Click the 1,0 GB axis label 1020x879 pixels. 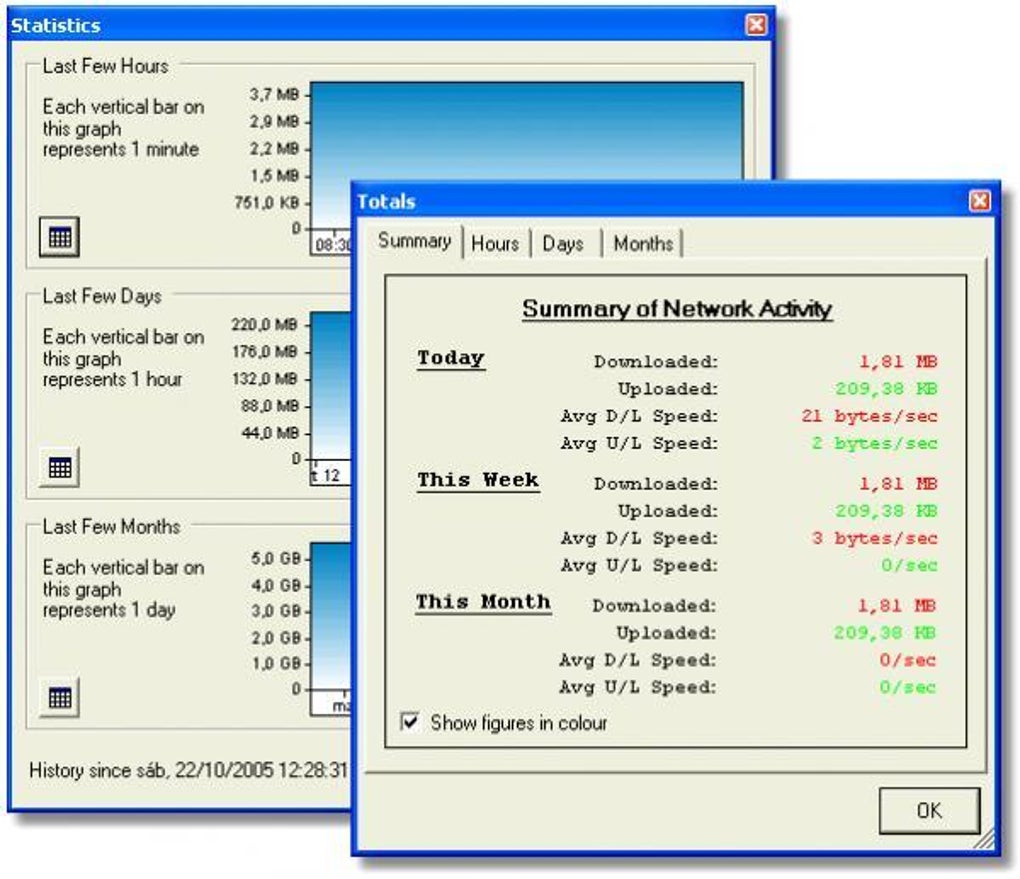pyautogui.click(x=276, y=664)
